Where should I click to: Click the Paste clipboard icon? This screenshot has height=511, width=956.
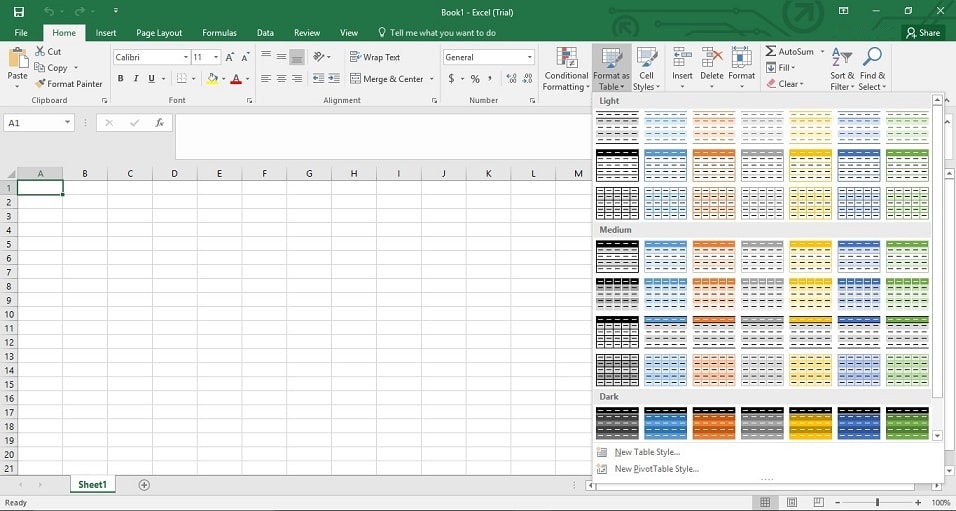pyautogui.click(x=18, y=59)
